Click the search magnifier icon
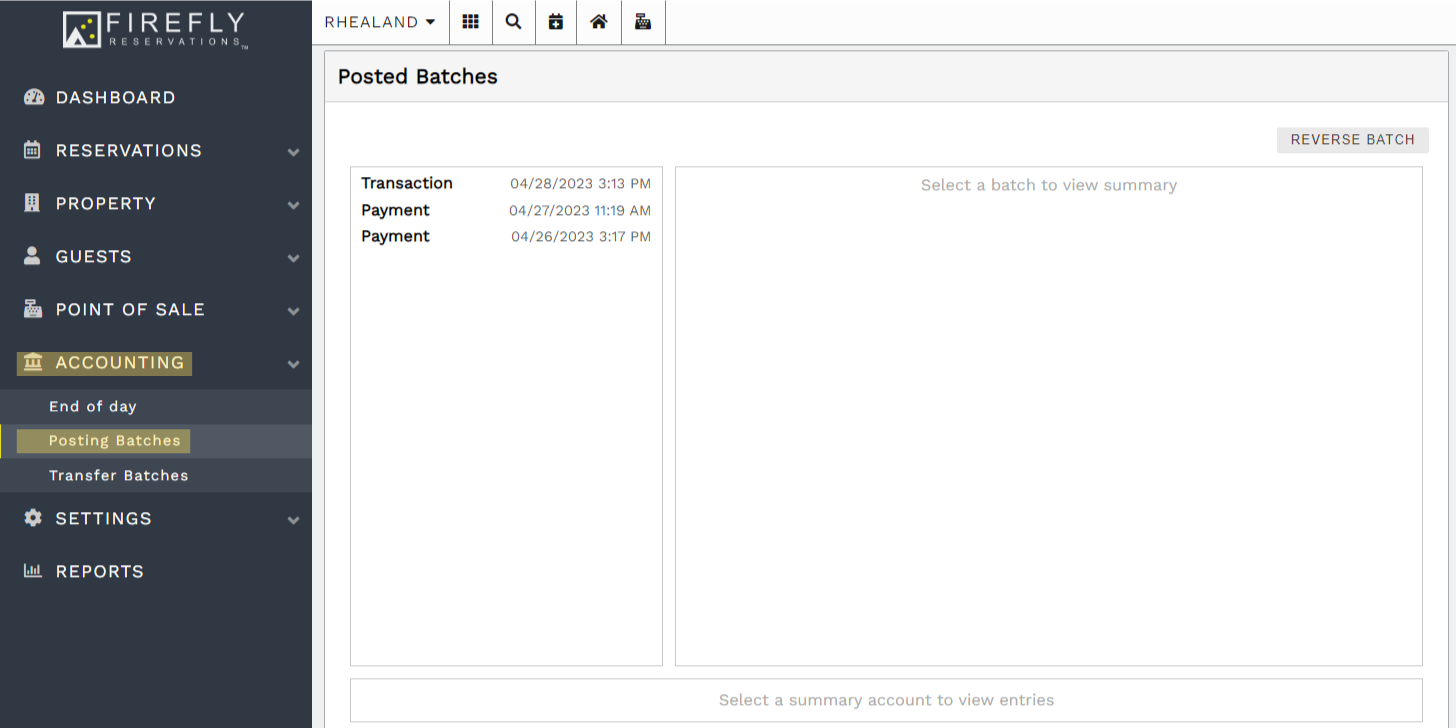1456x728 pixels. click(x=513, y=22)
